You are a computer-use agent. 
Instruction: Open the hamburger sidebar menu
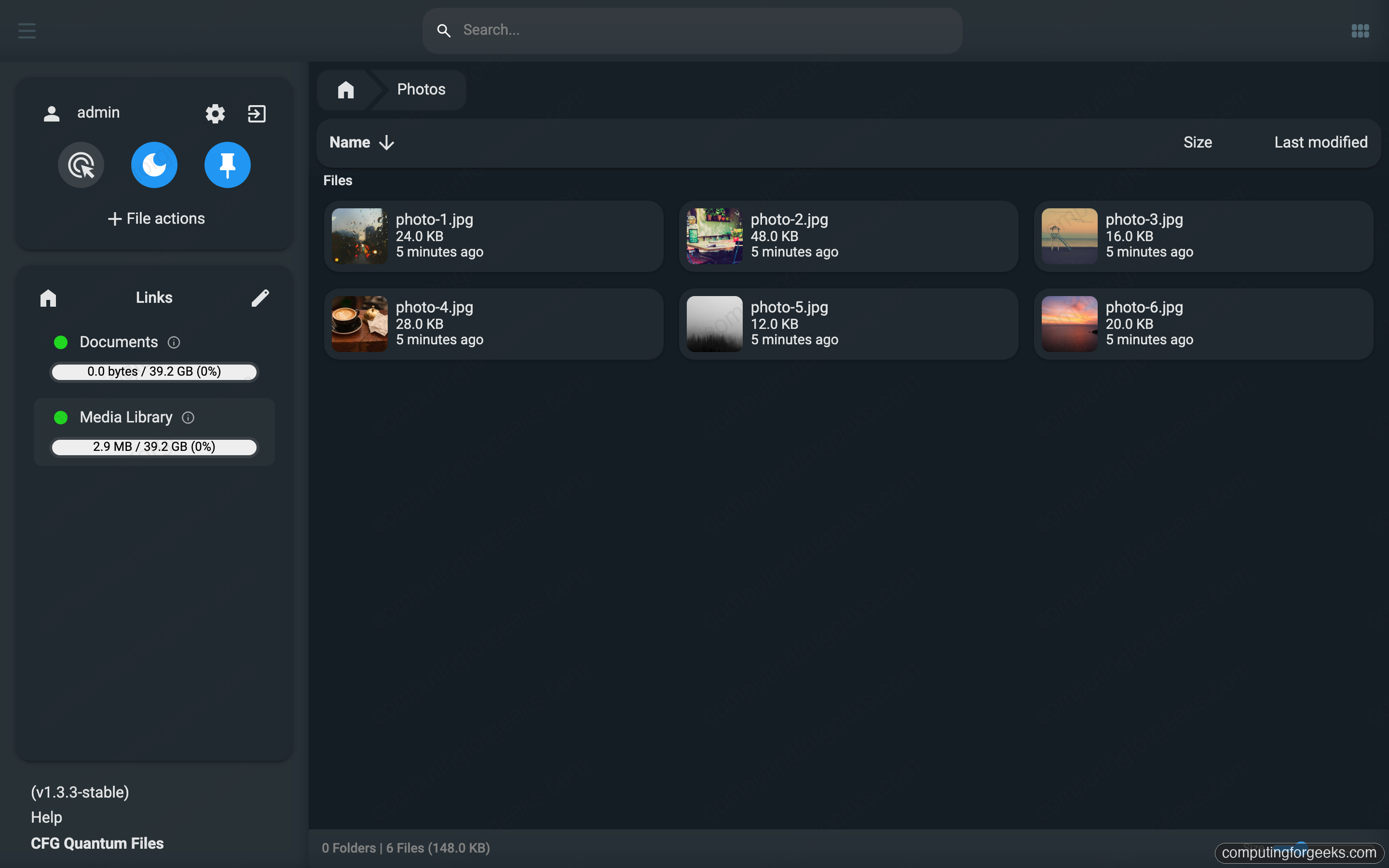(27, 30)
